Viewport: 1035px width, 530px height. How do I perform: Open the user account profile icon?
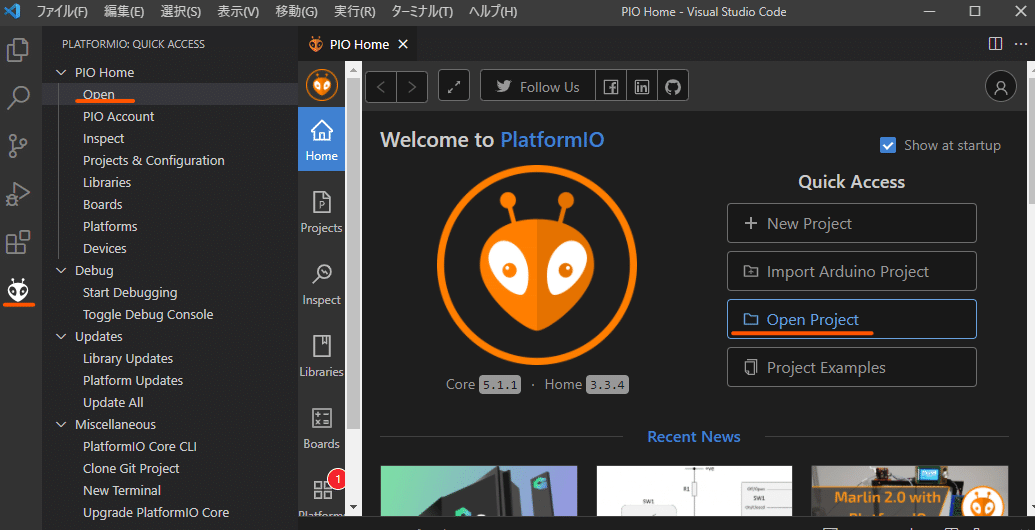[1001, 86]
